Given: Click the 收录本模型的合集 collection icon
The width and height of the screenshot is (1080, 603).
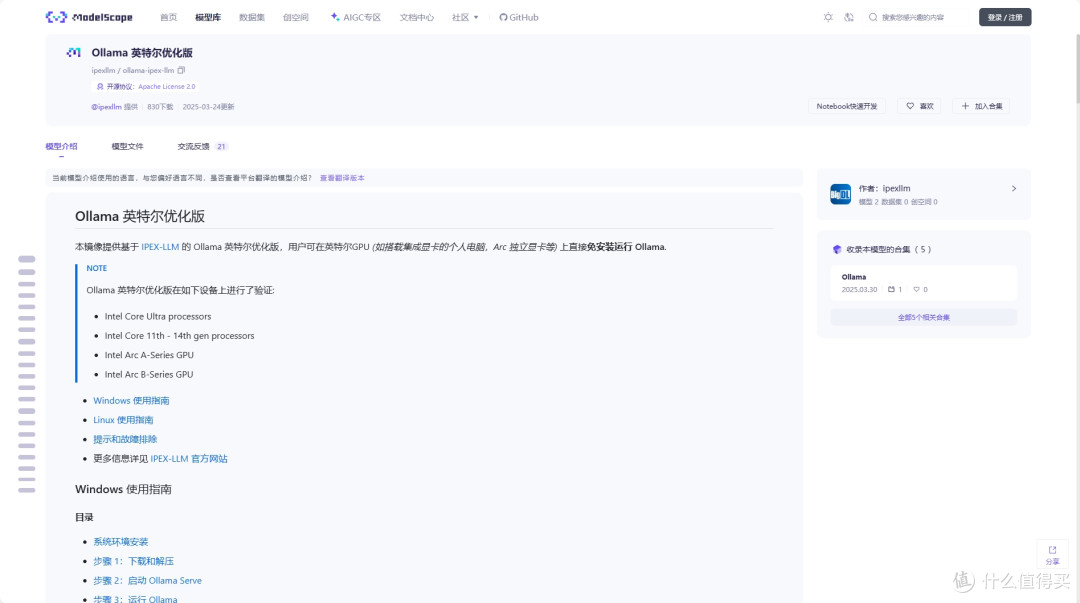Looking at the screenshot, I should 837,249.
